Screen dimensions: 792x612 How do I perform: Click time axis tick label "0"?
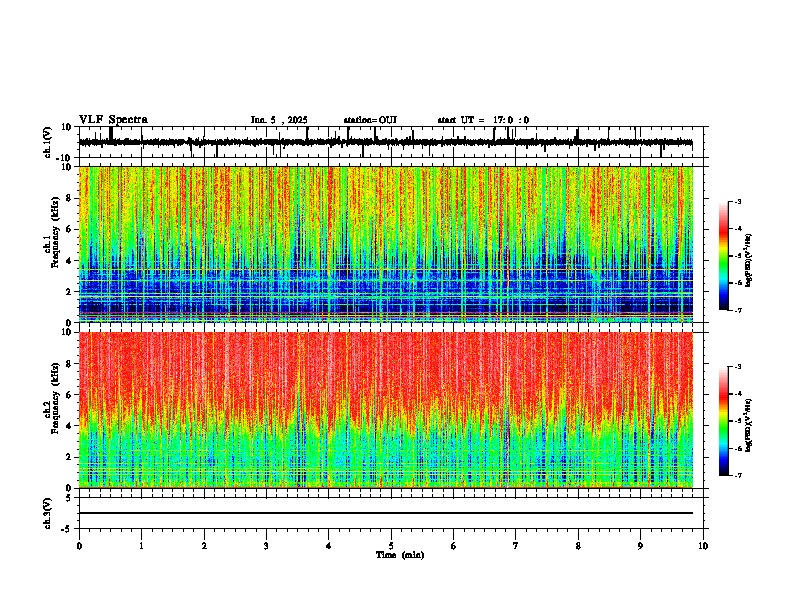79,546
